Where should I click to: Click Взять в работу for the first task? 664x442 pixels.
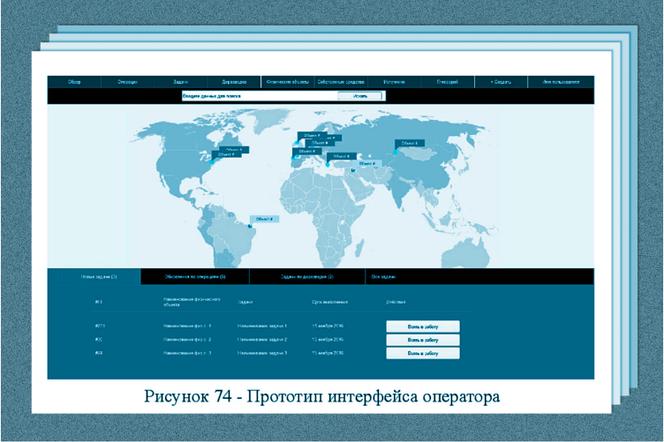(x=422, y=326)
